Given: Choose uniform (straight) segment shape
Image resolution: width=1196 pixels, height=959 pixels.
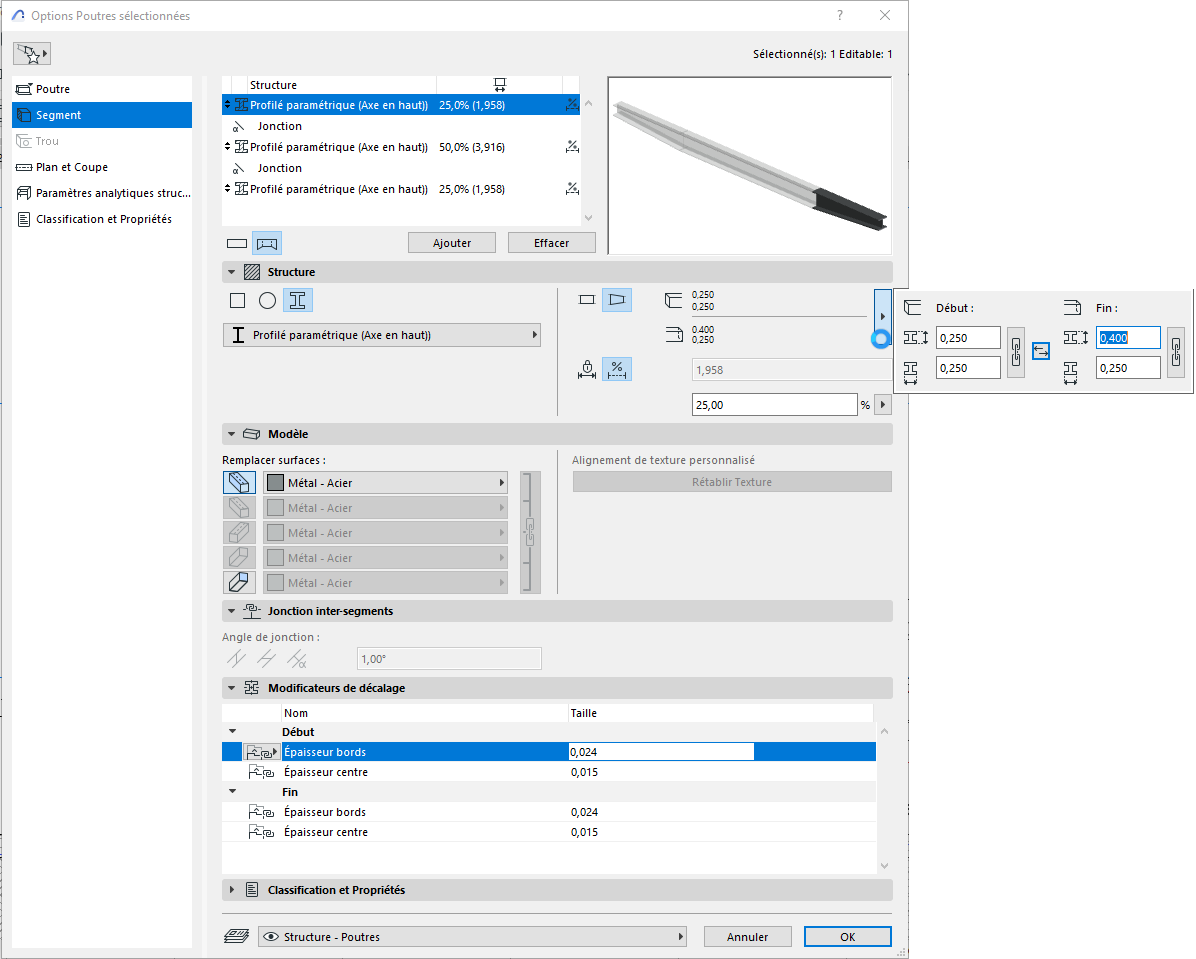Looking at the screenshot, I should pyautogui.click(x=587, y=300).
